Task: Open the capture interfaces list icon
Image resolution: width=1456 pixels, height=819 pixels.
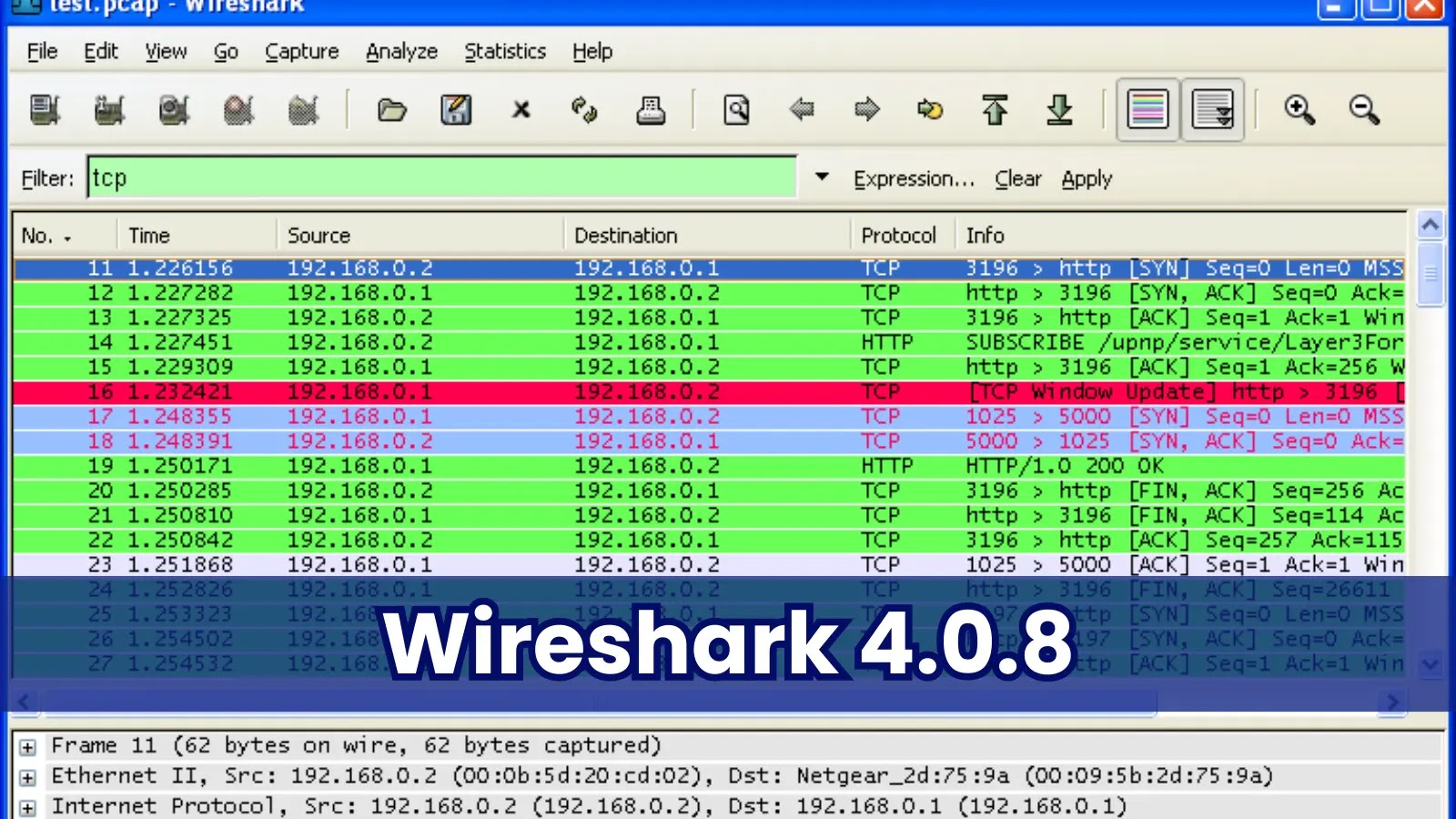Action: pyautogui.click(x=45, y=110)
